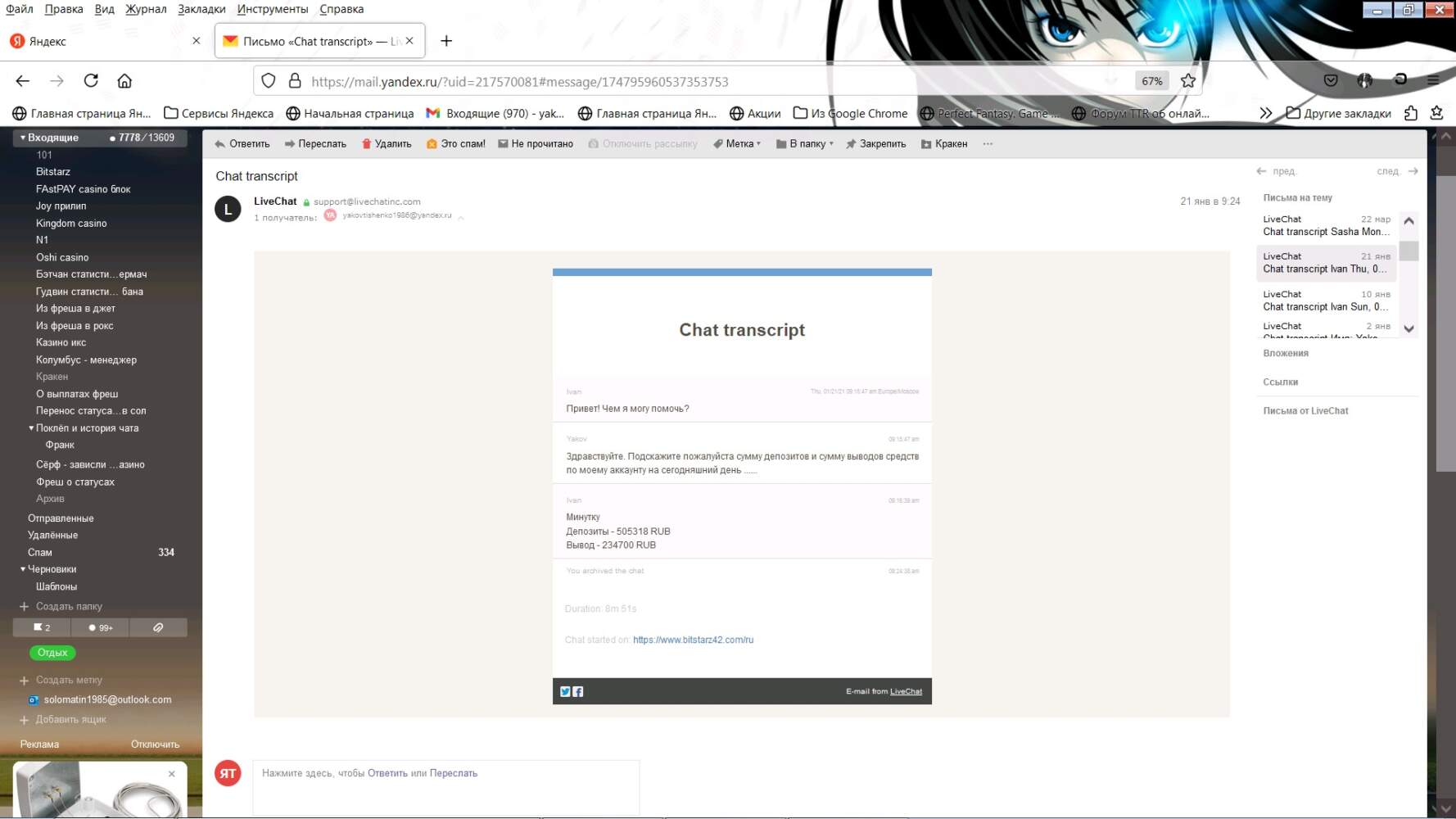Screen dimensions: 1456x819
Task: Click the Pocket save icon in browser toolbar
Action: point(1331,81)
